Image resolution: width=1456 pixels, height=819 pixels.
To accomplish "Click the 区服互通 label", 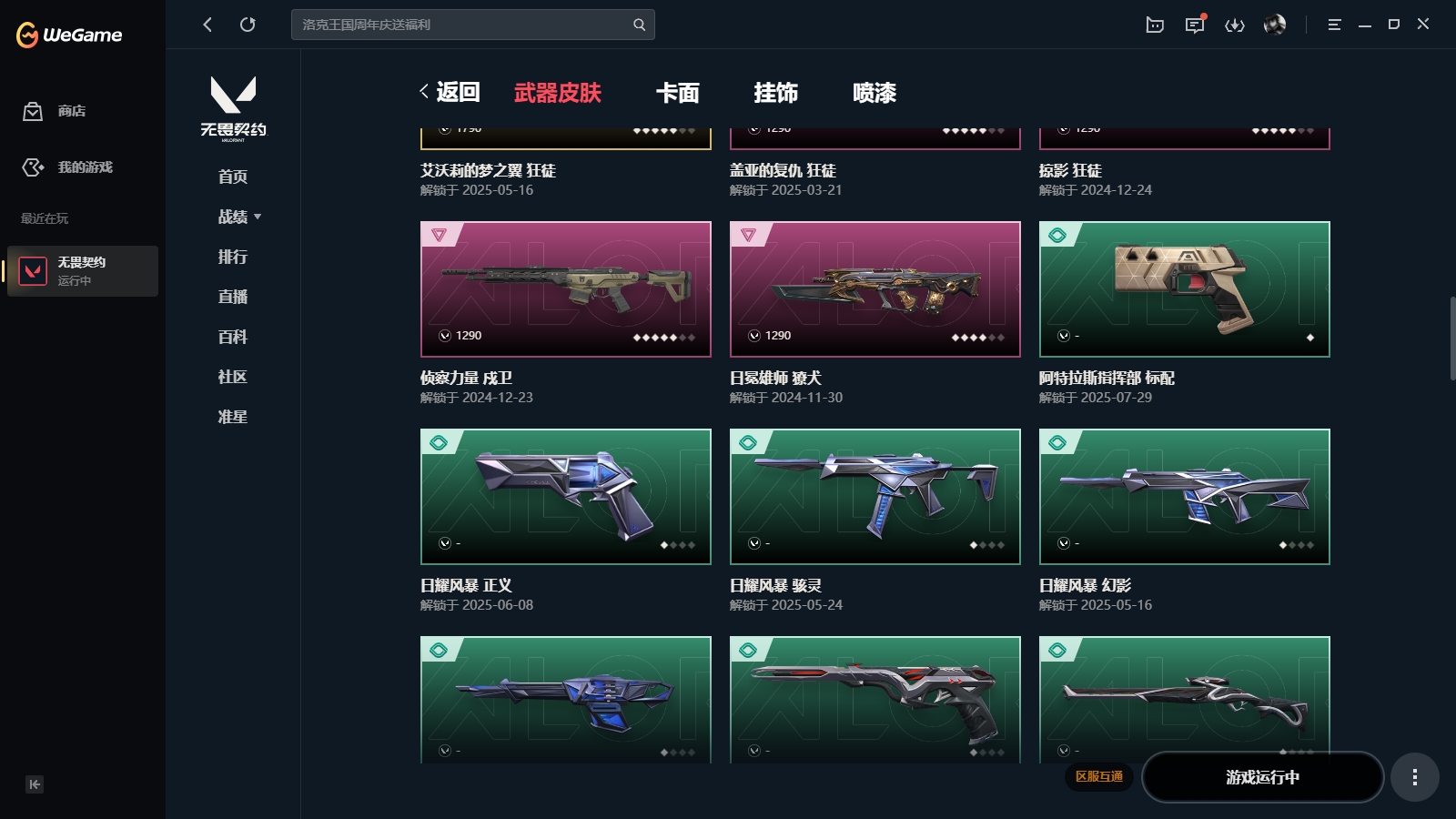I will (x=1099, y=776).
